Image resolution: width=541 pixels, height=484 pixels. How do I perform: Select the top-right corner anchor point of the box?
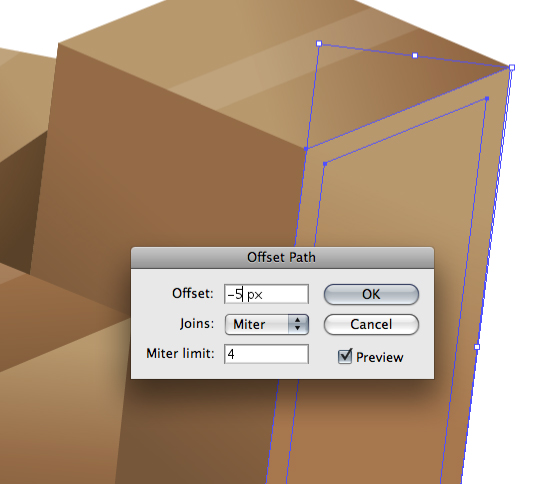click(512, 68)
